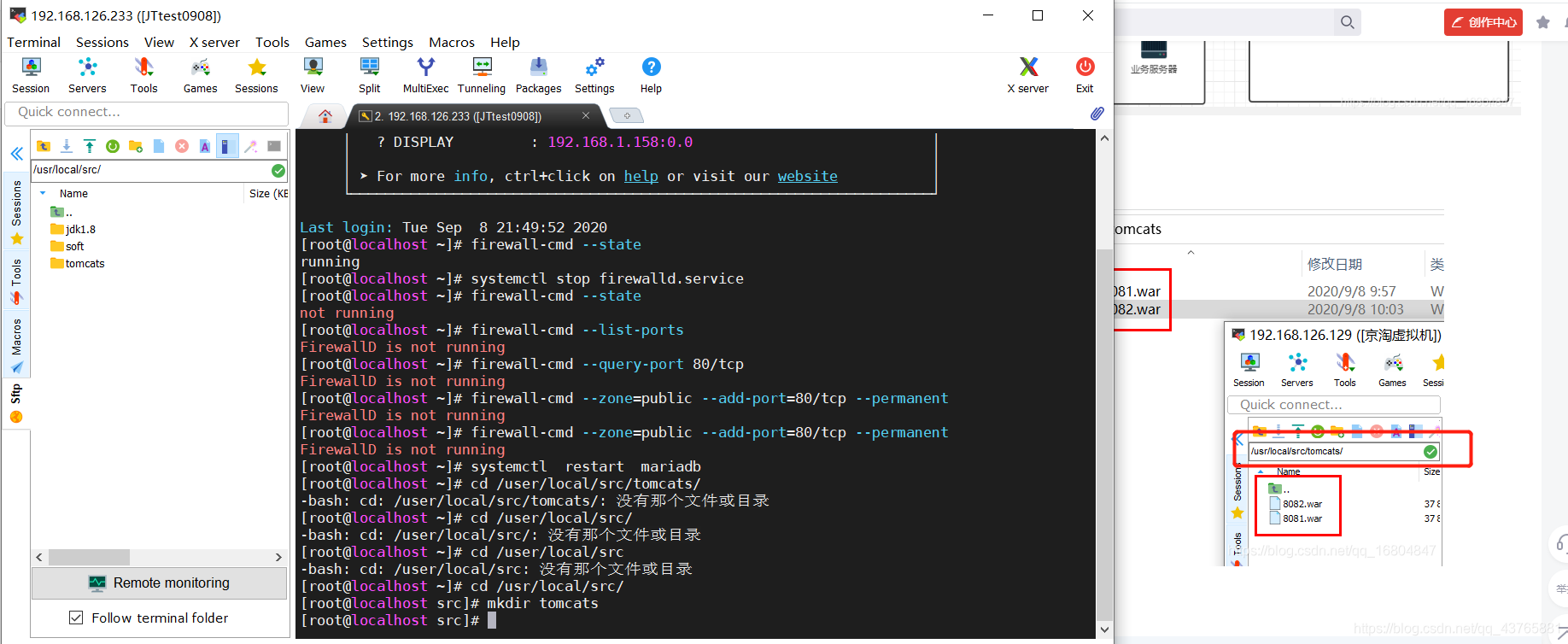Open Settings gears toolbar icon

click(x=594, y=75)
